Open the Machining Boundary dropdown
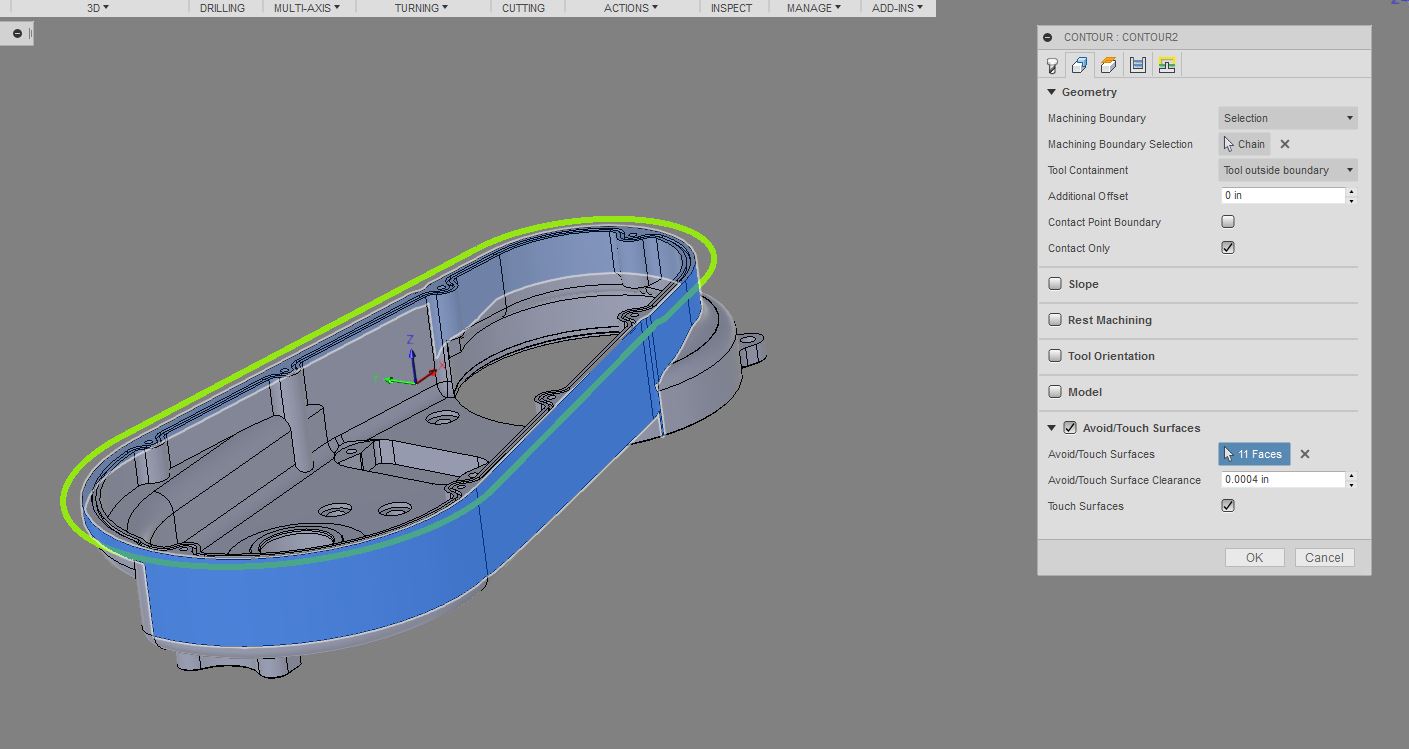 tap(1287, 117)
